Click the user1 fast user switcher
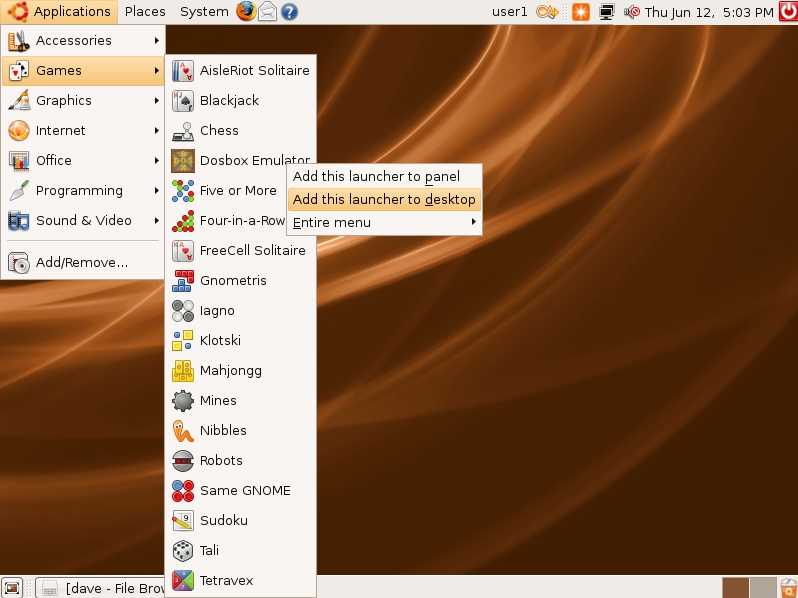 pyautogui.click(x=509, y=12)
